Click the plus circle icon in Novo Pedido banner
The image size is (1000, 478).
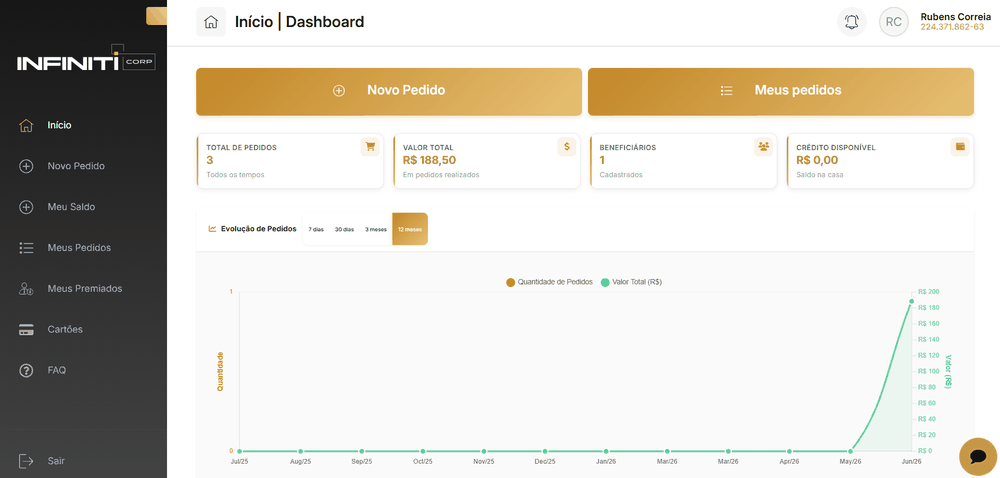point(339,91)
